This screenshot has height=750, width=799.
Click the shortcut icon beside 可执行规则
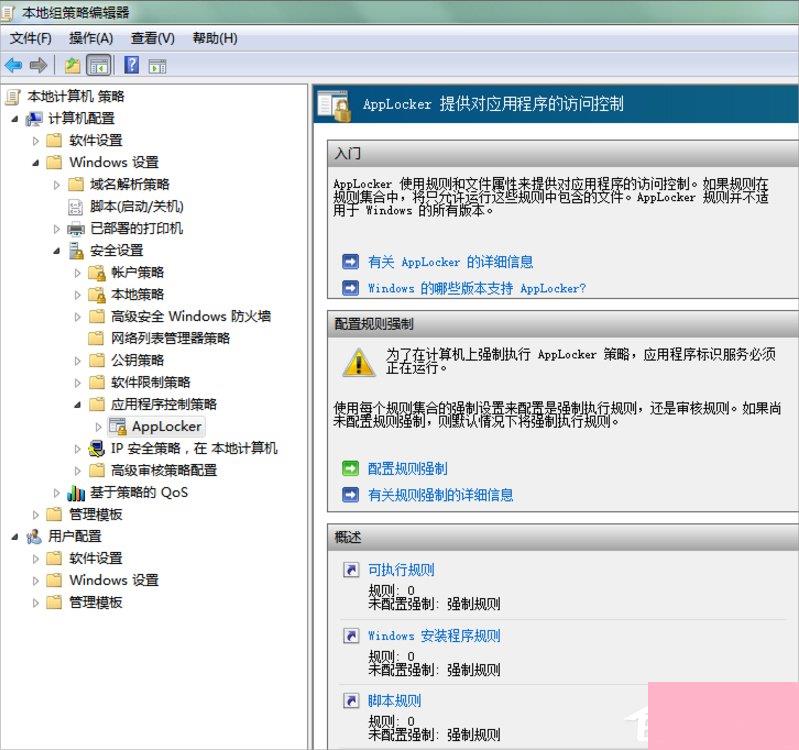coord(351,569)
